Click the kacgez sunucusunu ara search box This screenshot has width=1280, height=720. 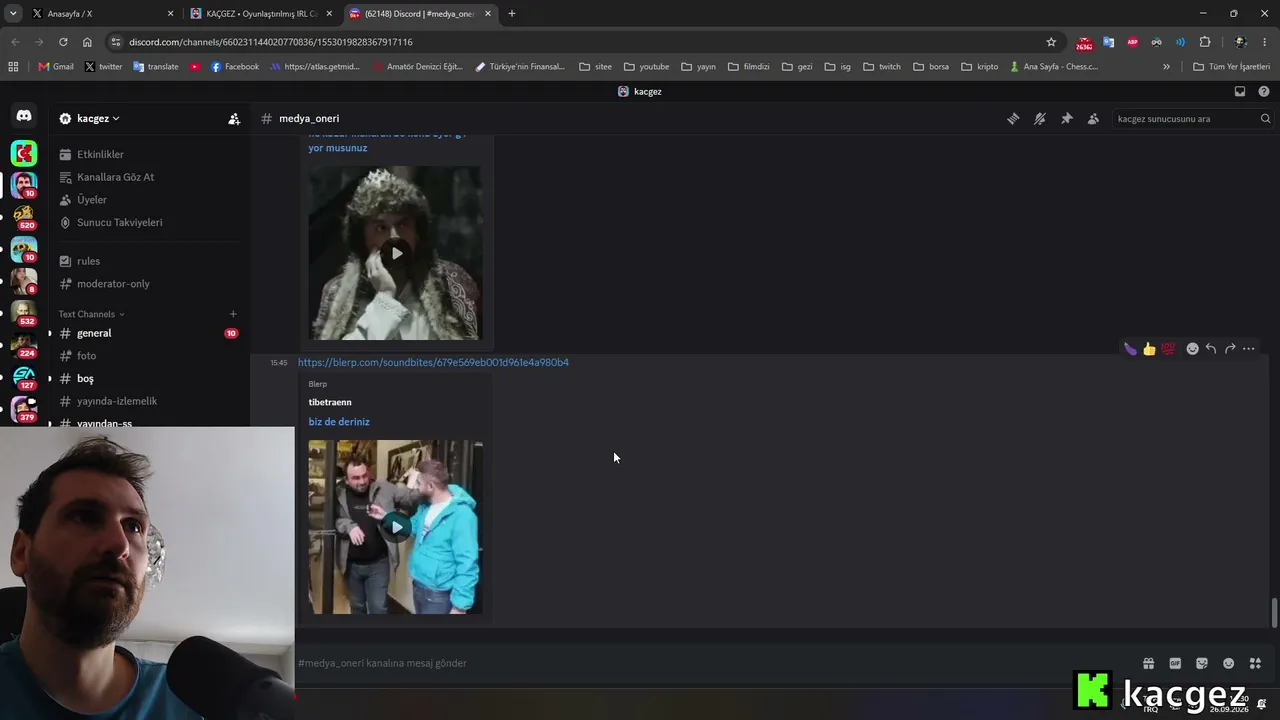(x=1185, y=118)
